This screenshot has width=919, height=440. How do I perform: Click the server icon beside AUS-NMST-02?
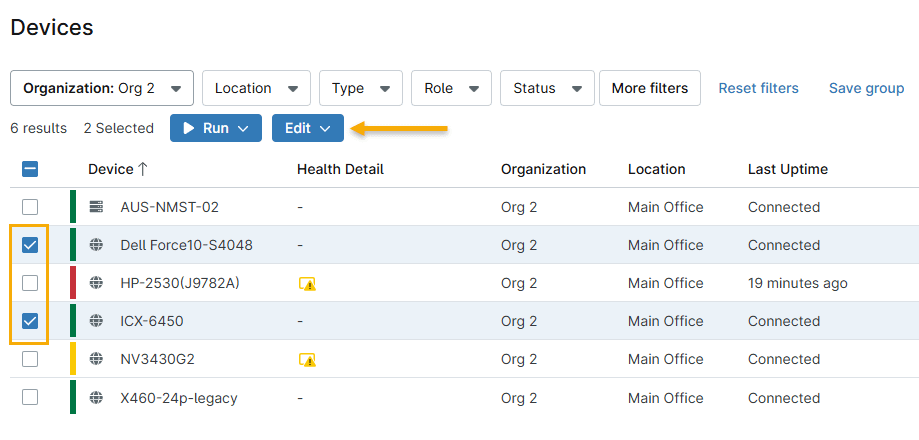click(x=96, y=207)
